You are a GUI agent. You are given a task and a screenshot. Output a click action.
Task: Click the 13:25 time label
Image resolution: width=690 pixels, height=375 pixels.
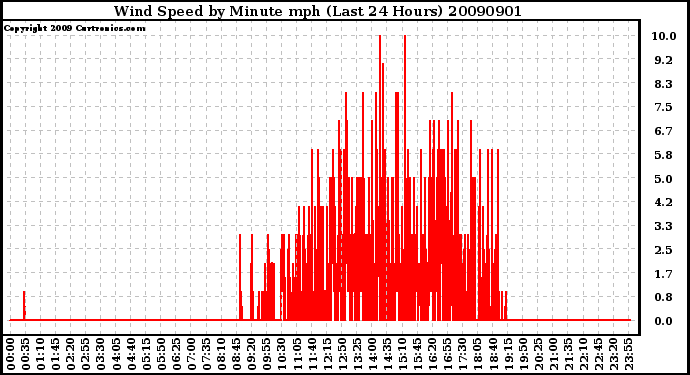[357, 354]
